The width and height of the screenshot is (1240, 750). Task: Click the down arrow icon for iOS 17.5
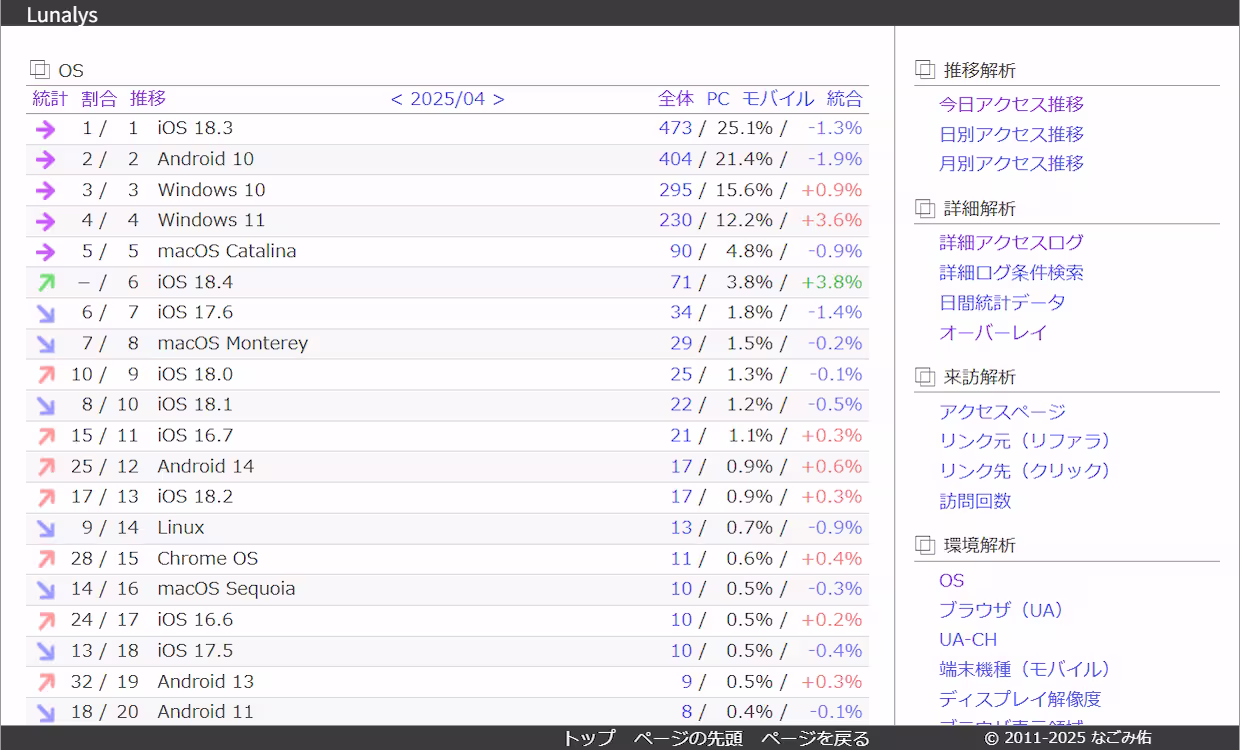point(45,651)
